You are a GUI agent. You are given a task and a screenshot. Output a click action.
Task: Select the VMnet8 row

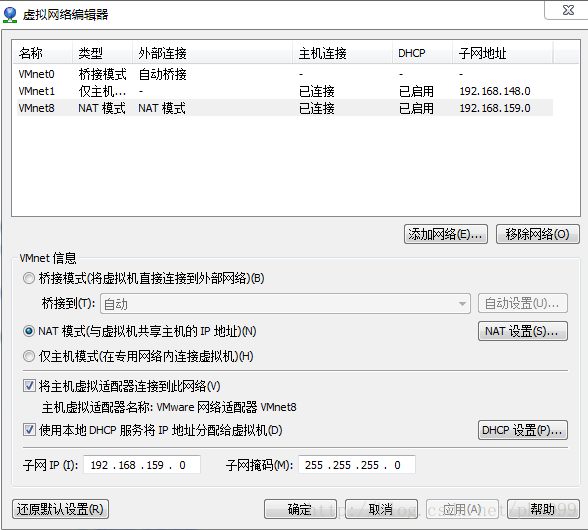pos(285,108)
